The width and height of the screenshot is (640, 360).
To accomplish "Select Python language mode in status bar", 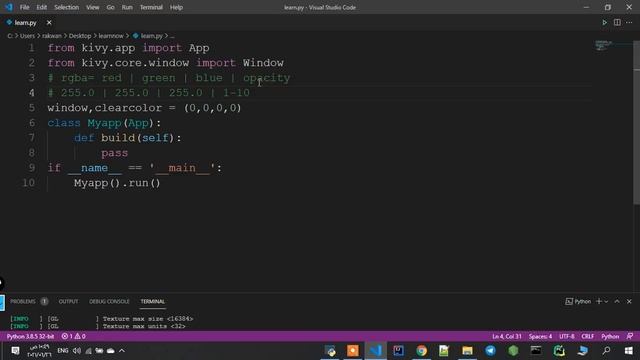I will [x=610, y=337].
